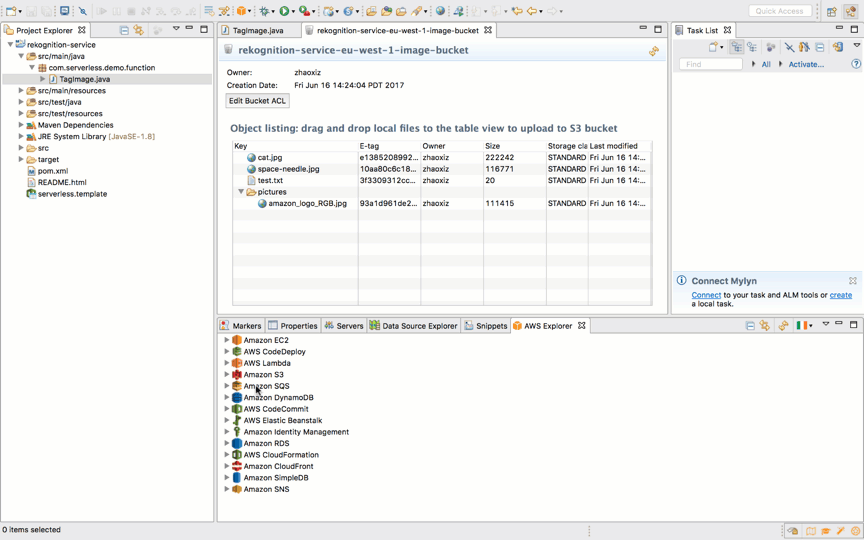Open the Open Perspective toolbar icon
This screenshot has height=540, width=864.
click(831, 12)
